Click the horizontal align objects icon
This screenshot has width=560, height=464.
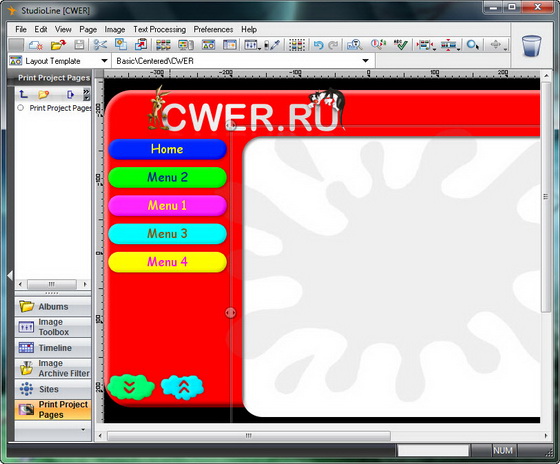[x=424, y=45]
